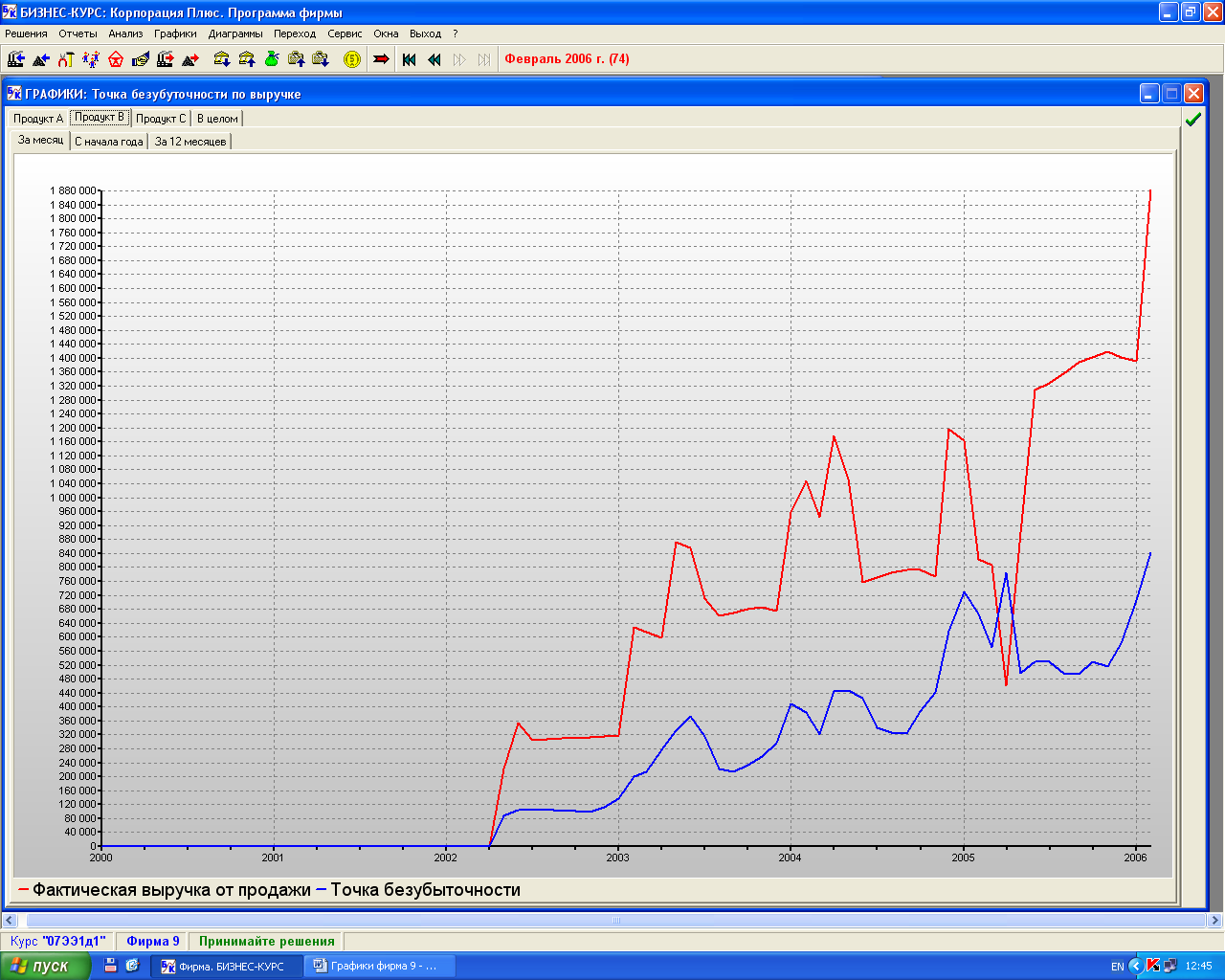1225x980 pixels.
Task: Switch to the За 12 месяцев tab
Action: (190, 142)
